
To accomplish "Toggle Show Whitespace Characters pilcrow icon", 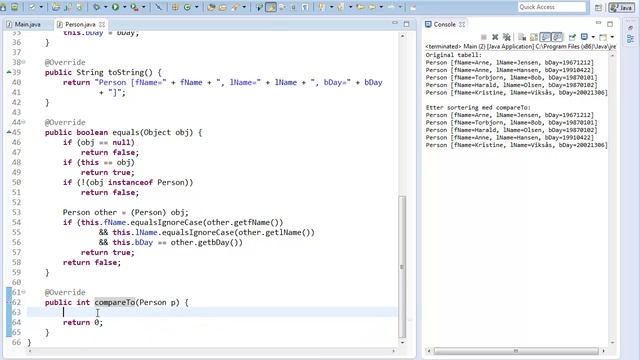I will [x=304, y=7].
